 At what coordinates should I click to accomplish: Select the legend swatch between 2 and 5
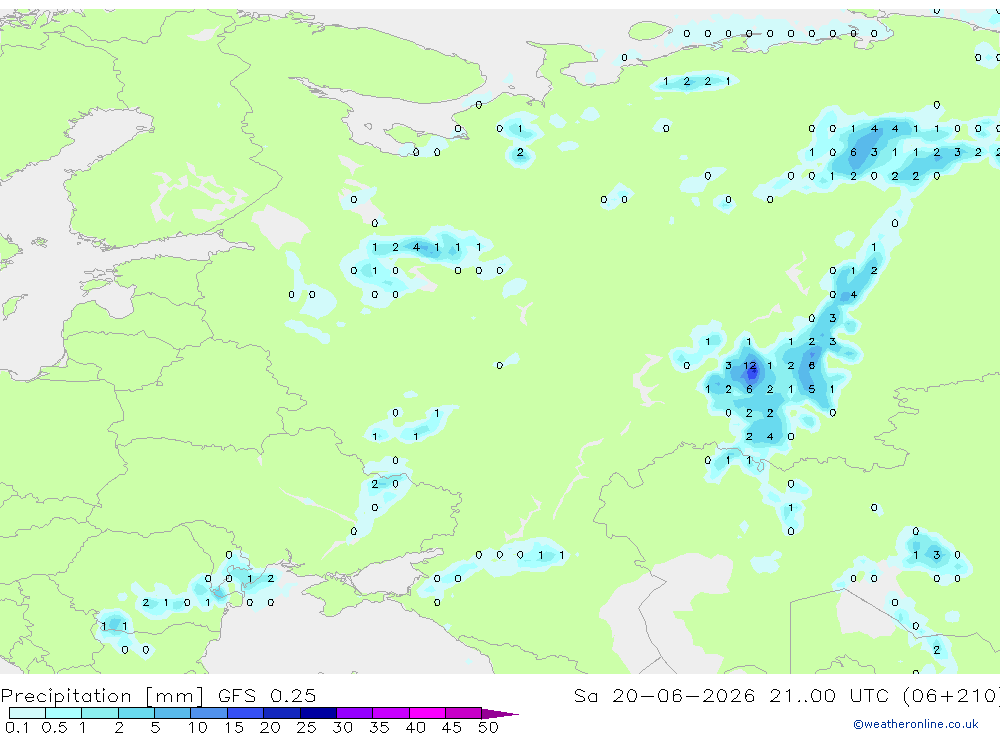pos(136,713)
